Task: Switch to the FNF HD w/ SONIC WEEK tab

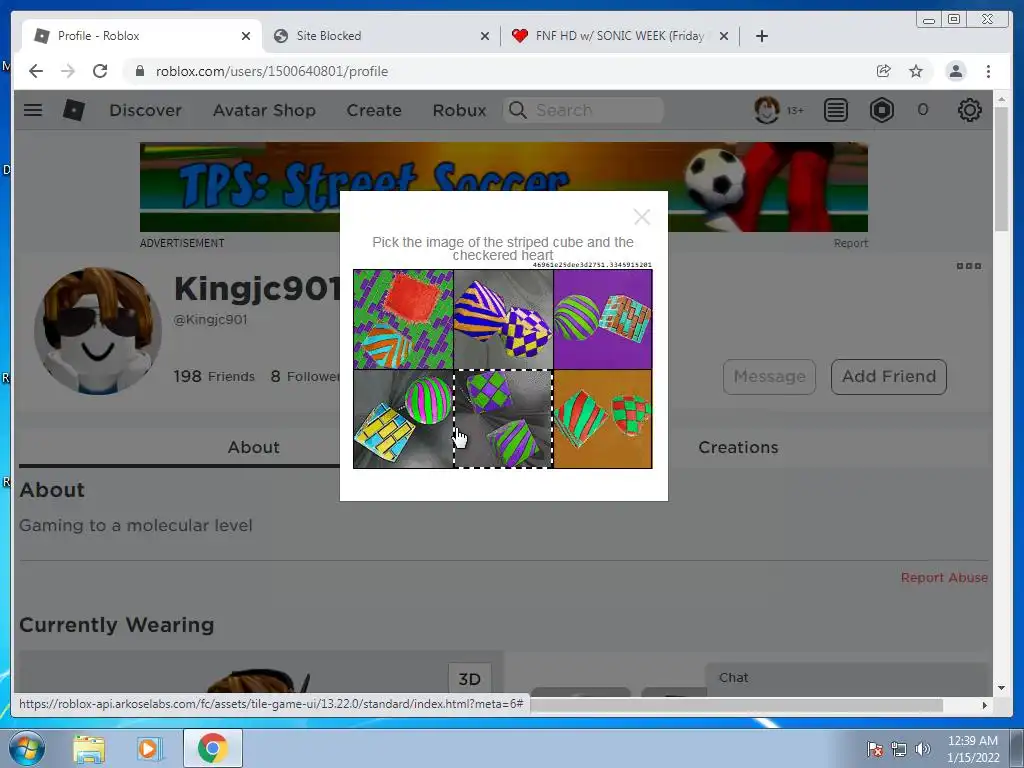Action: 620,36
